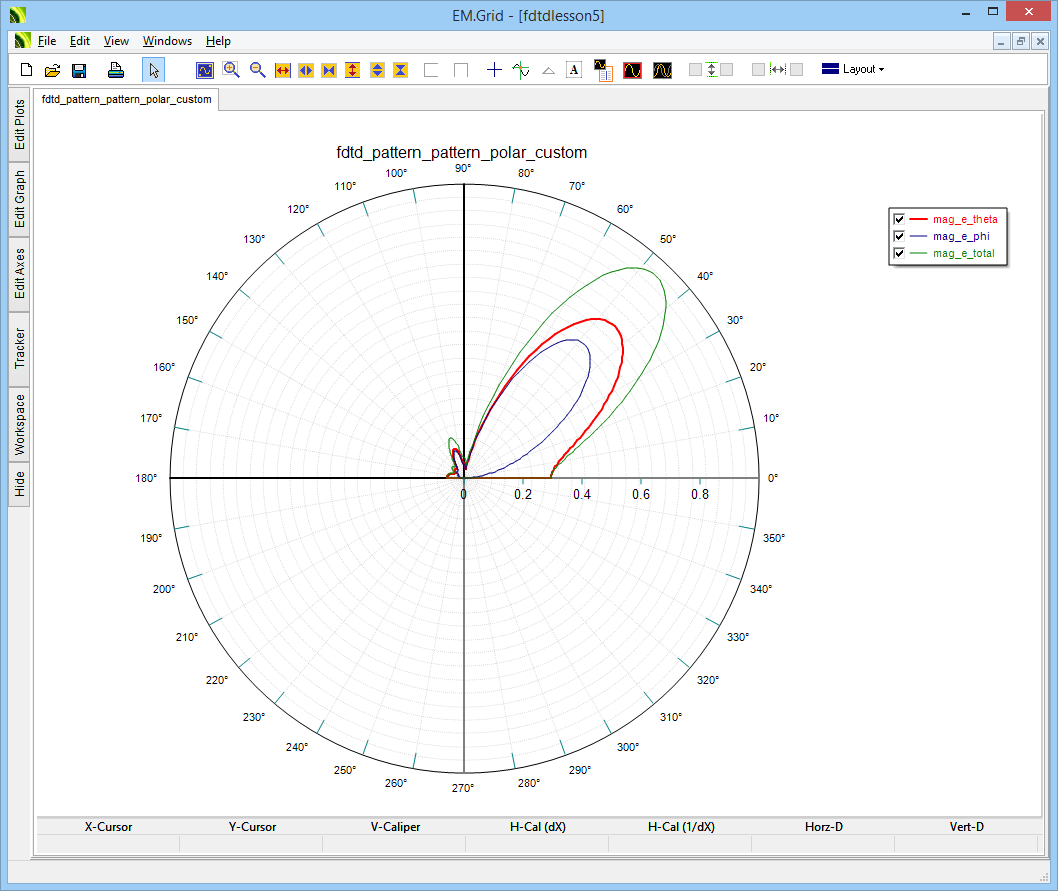The image size is (1058, 891).
Task: Select the fdtd_pattern_pattern_polar_custom tab
Action: tap(126, 100)
